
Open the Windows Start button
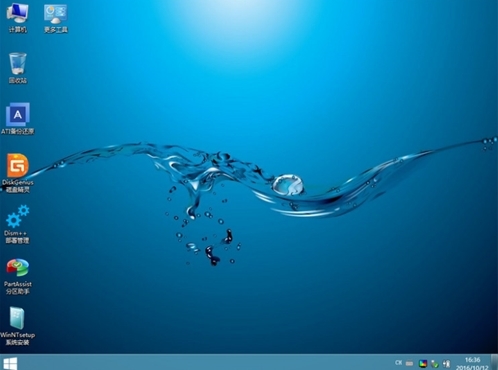[10, 363]
